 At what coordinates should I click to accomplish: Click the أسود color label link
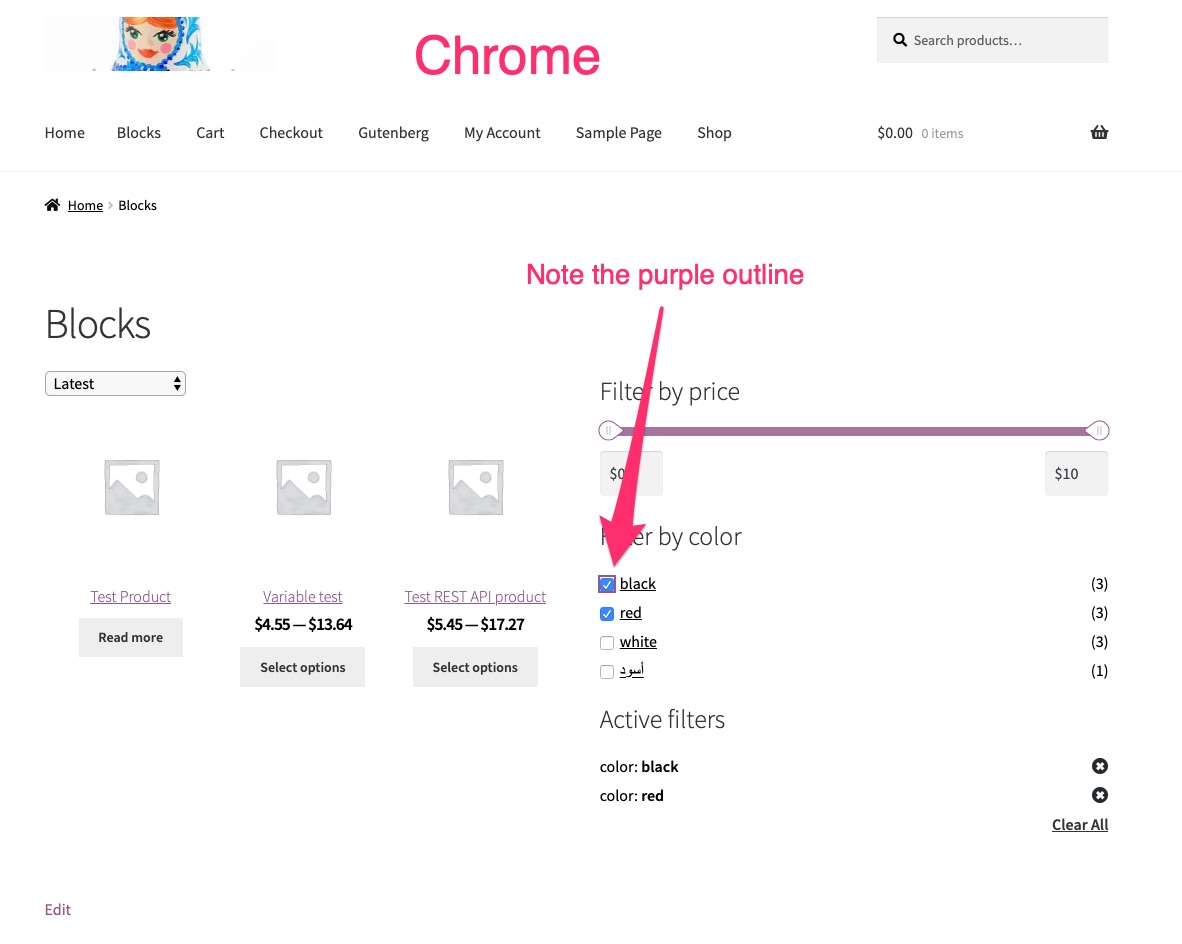[632, 670]
